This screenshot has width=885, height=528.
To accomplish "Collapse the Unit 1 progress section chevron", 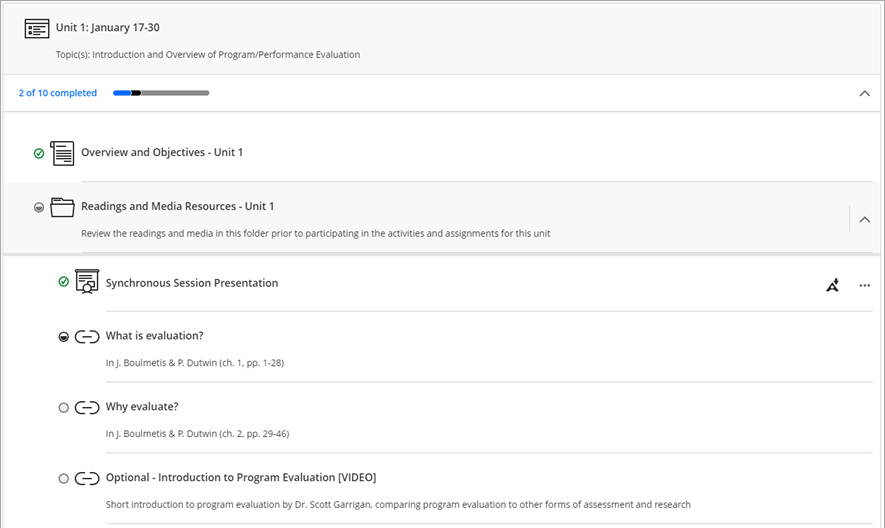I will point(865,93).
